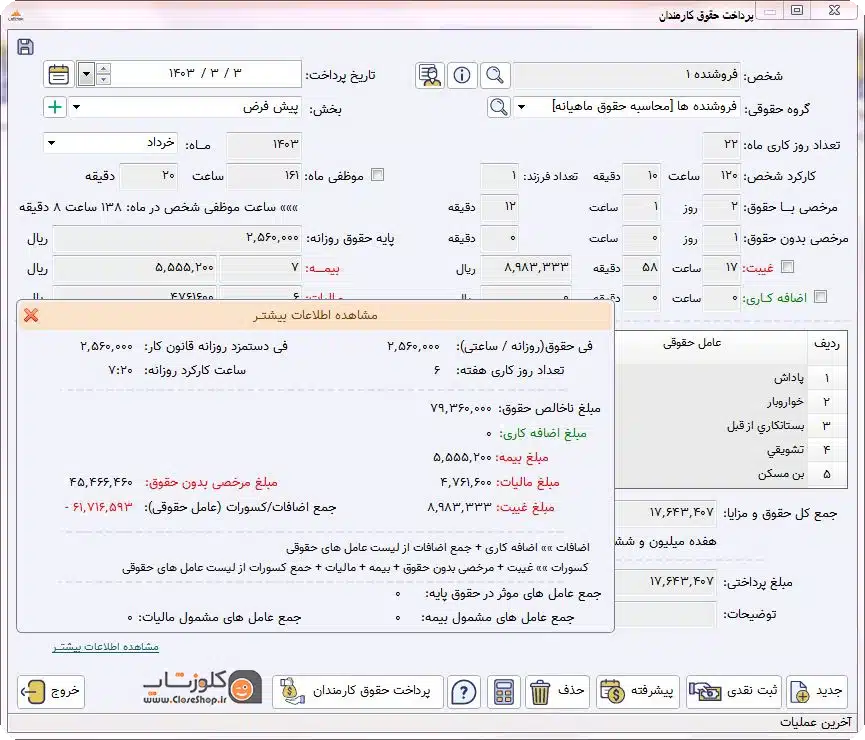
Task: Open the month (خرداد) dropdown
Action: tap(51, 143)
